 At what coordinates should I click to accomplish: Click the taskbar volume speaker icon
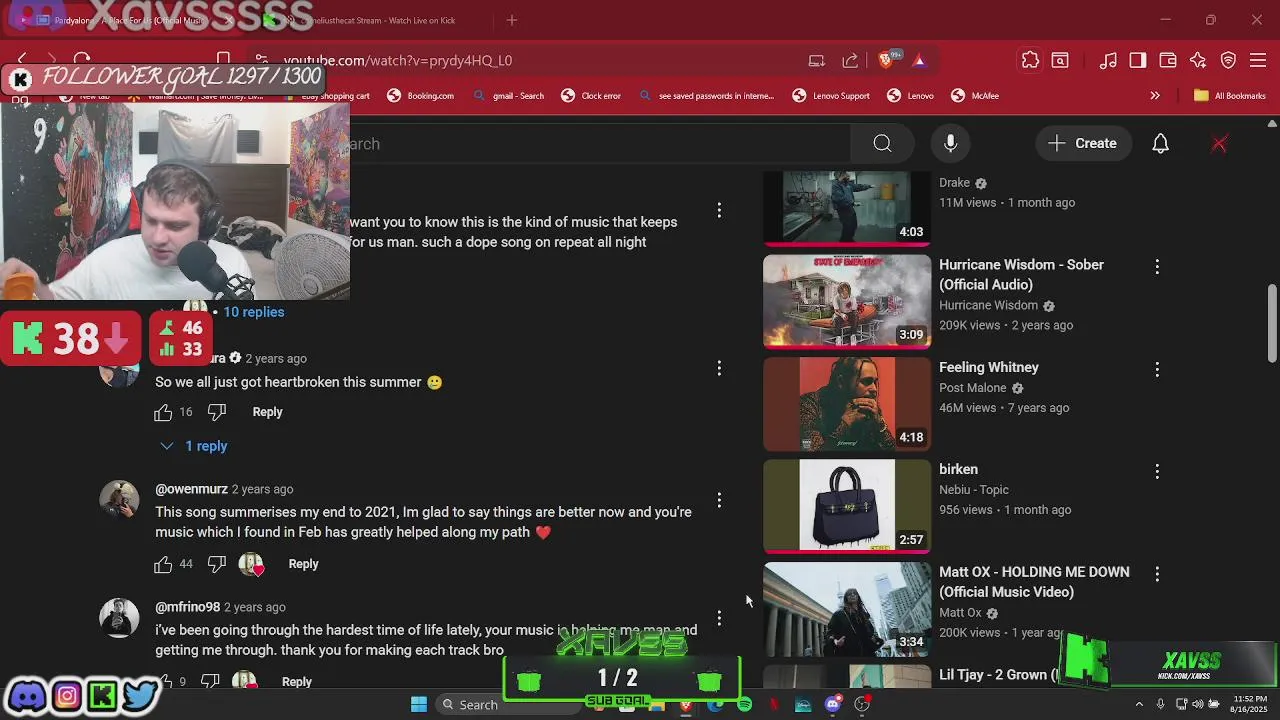point(1198,704)
